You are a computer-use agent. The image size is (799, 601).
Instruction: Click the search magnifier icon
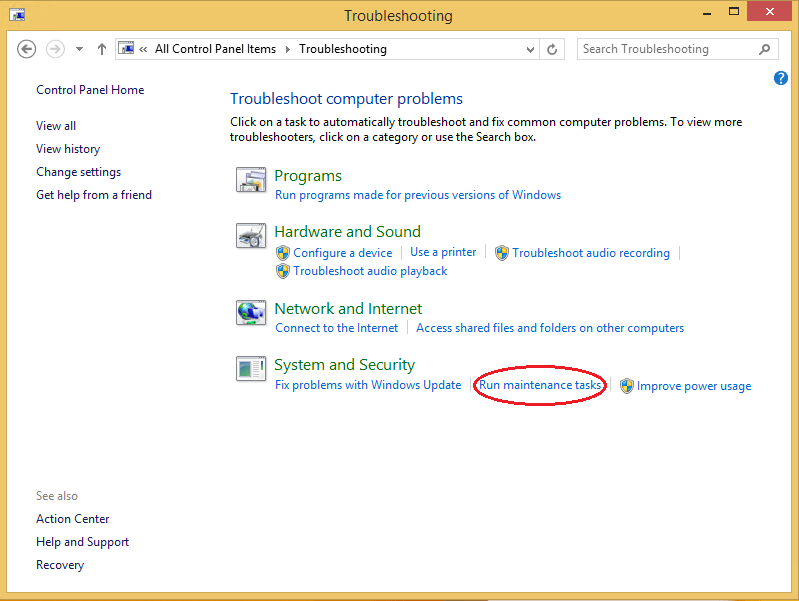click(x=764, y=49)
